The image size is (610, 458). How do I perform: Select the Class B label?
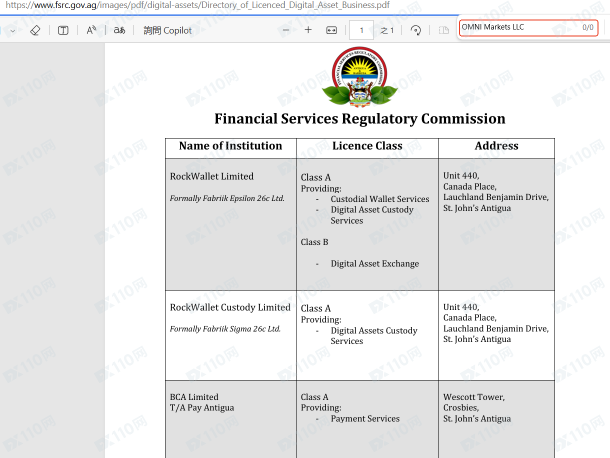(x=314, y=242)
